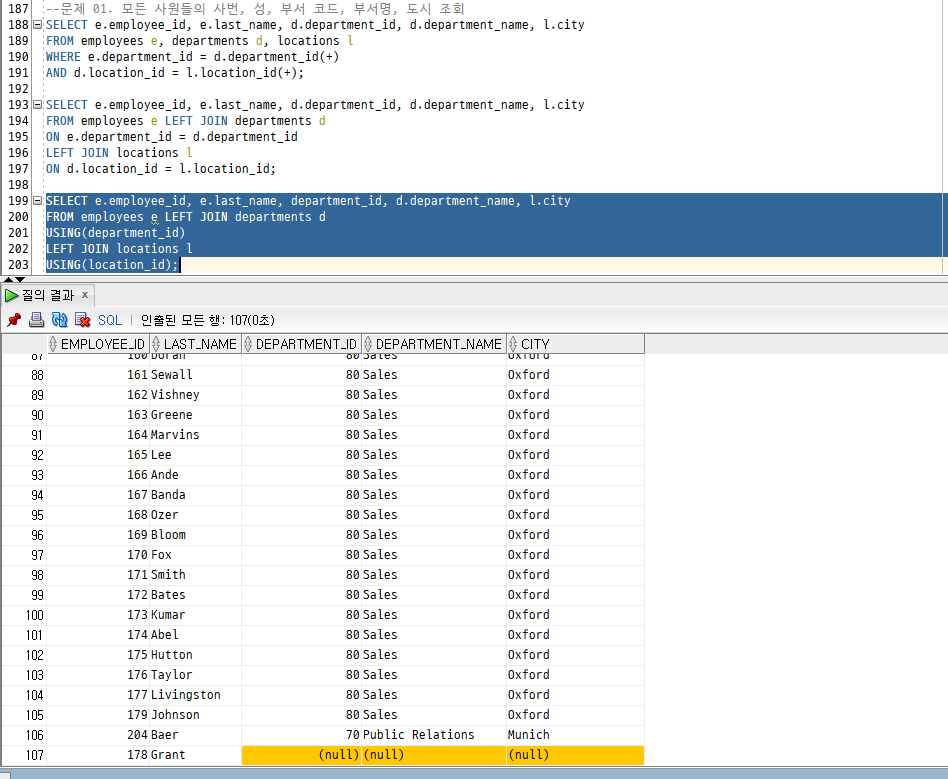Select the 'Hutton' last name cell
The image size is (948, 779).
coord(195,654)
